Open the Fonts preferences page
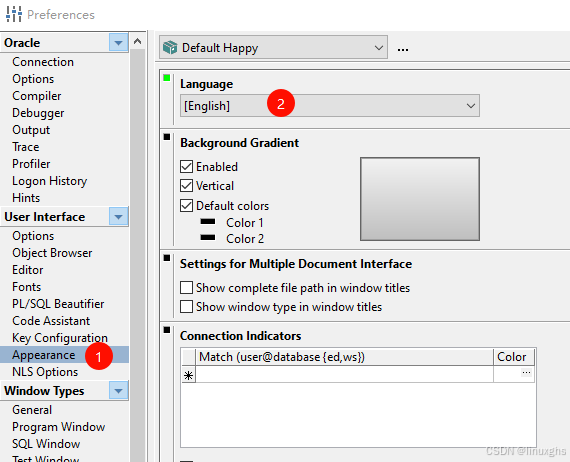 click(27, 287)
